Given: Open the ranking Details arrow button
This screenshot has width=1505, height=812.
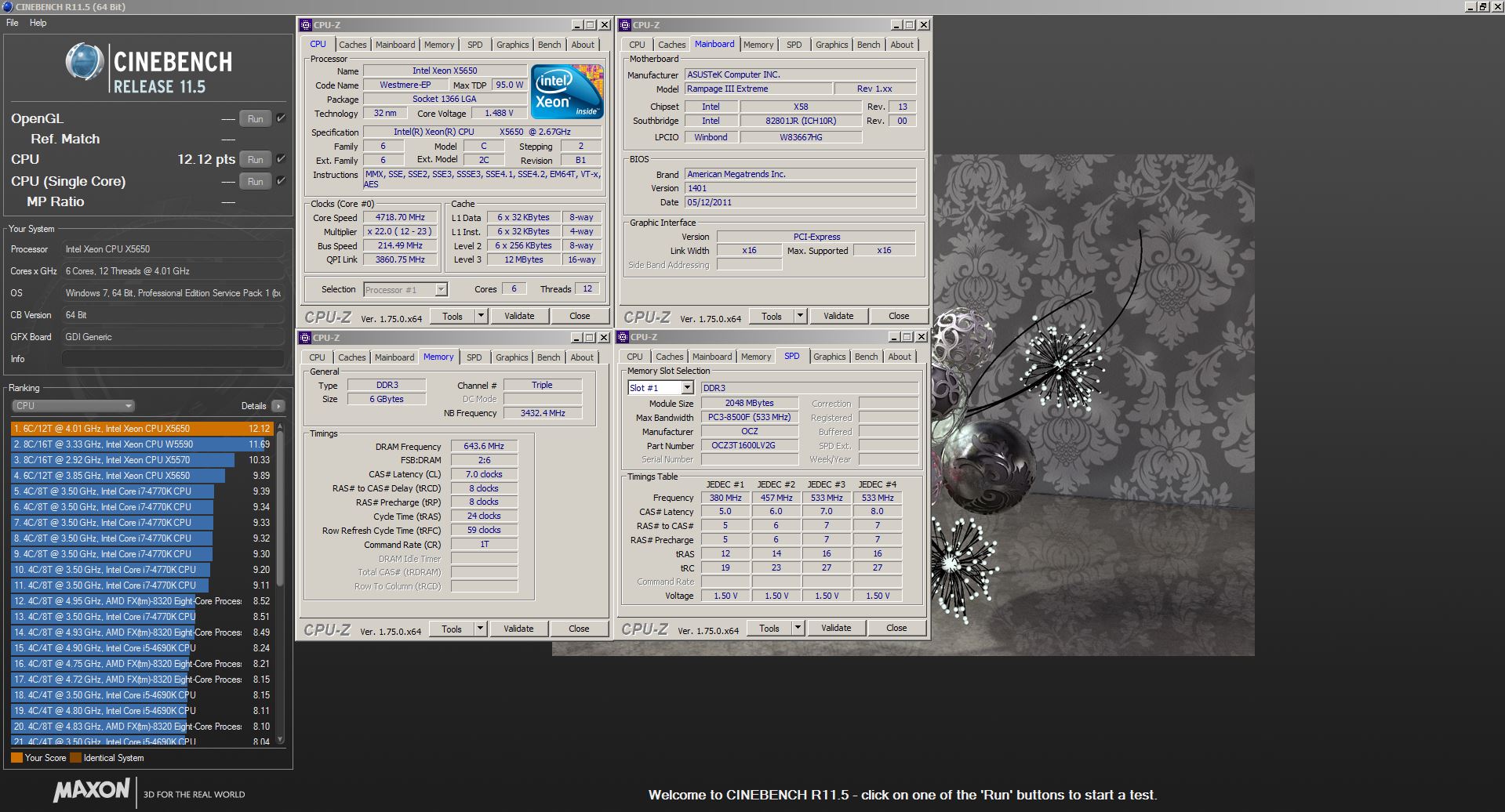Looking at the screenshot, I should coord(278,406).
